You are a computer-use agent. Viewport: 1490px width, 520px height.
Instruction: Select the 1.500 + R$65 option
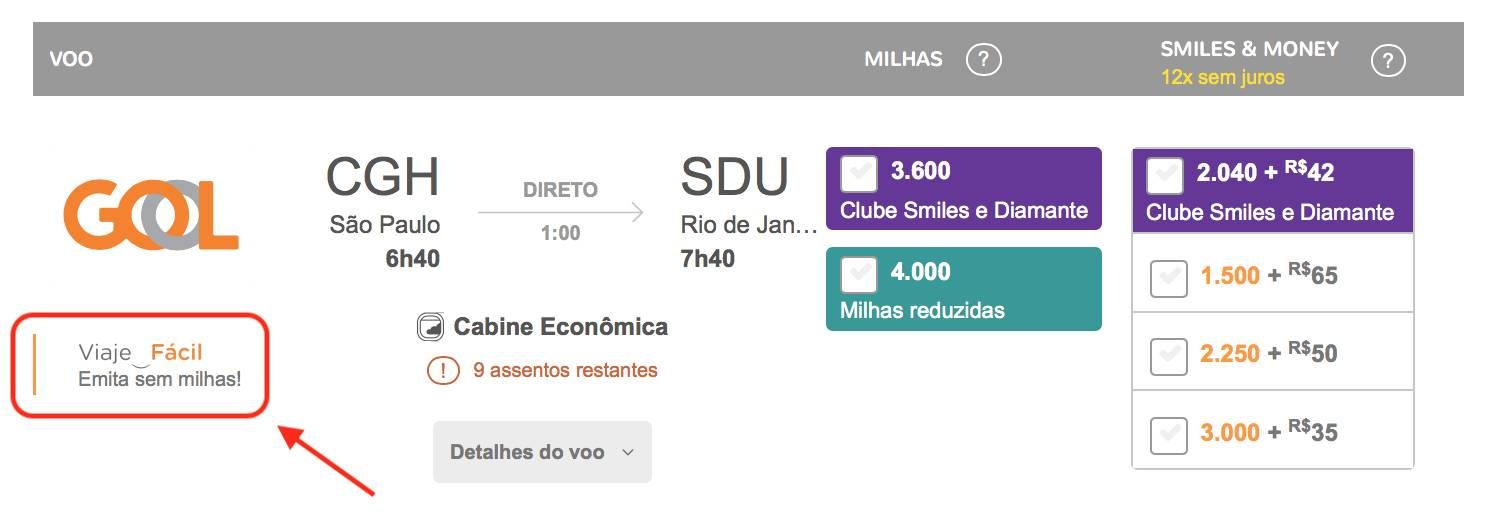(1169, 278)
